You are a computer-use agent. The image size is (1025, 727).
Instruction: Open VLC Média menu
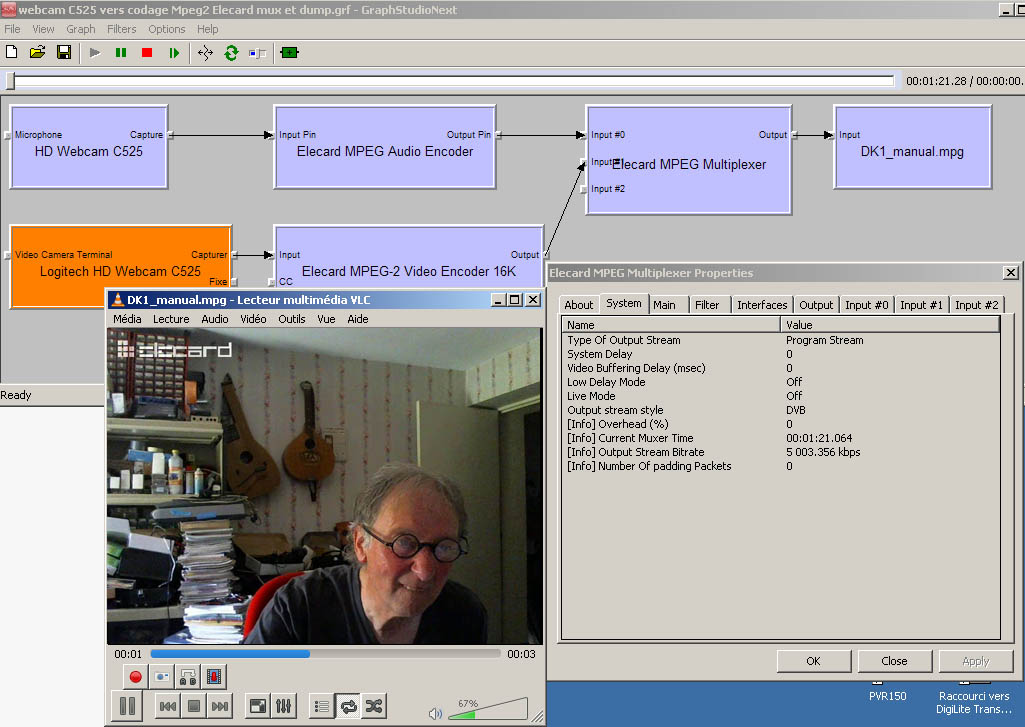click(127, 319)
